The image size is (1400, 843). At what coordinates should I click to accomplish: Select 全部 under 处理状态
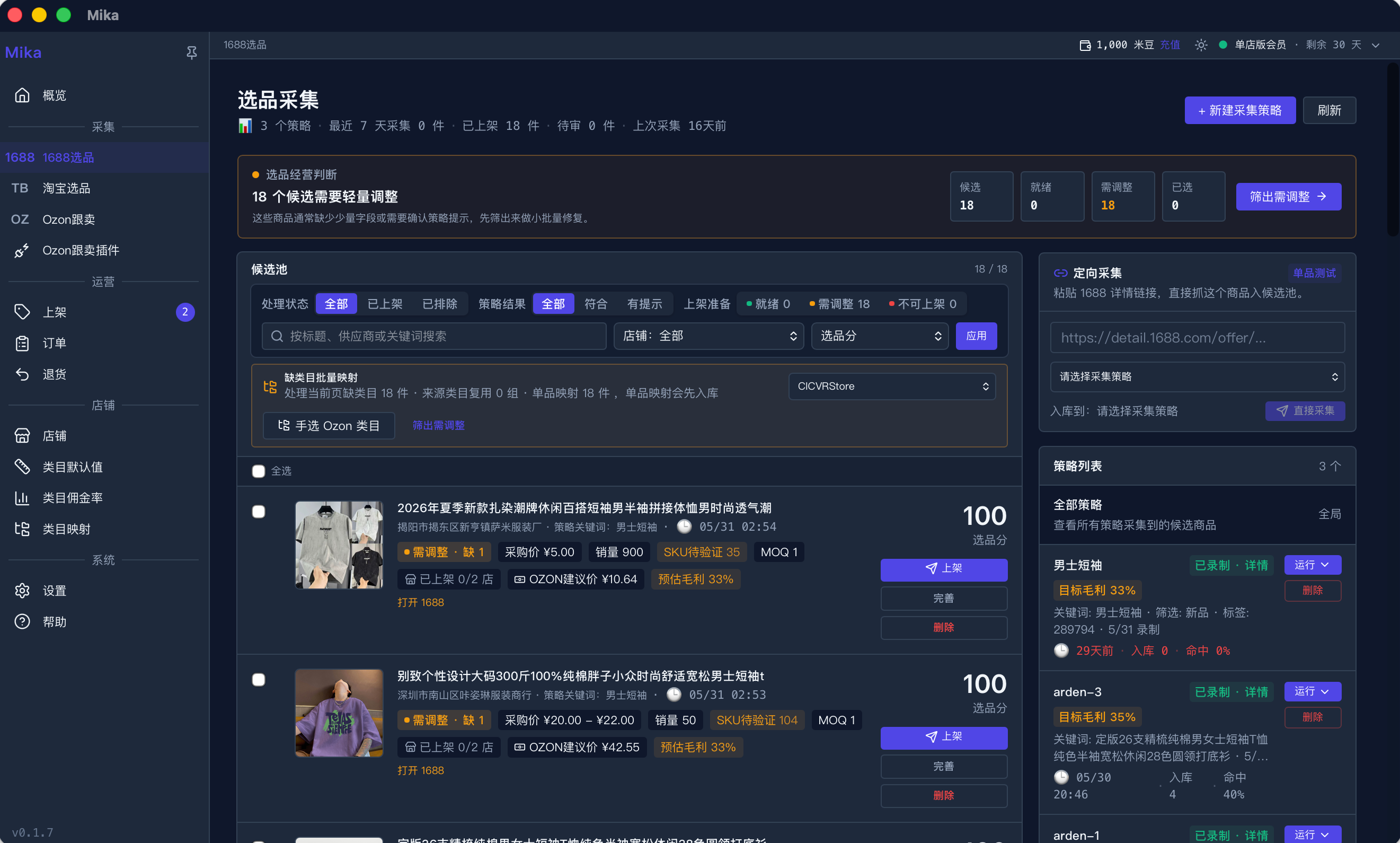336,304
